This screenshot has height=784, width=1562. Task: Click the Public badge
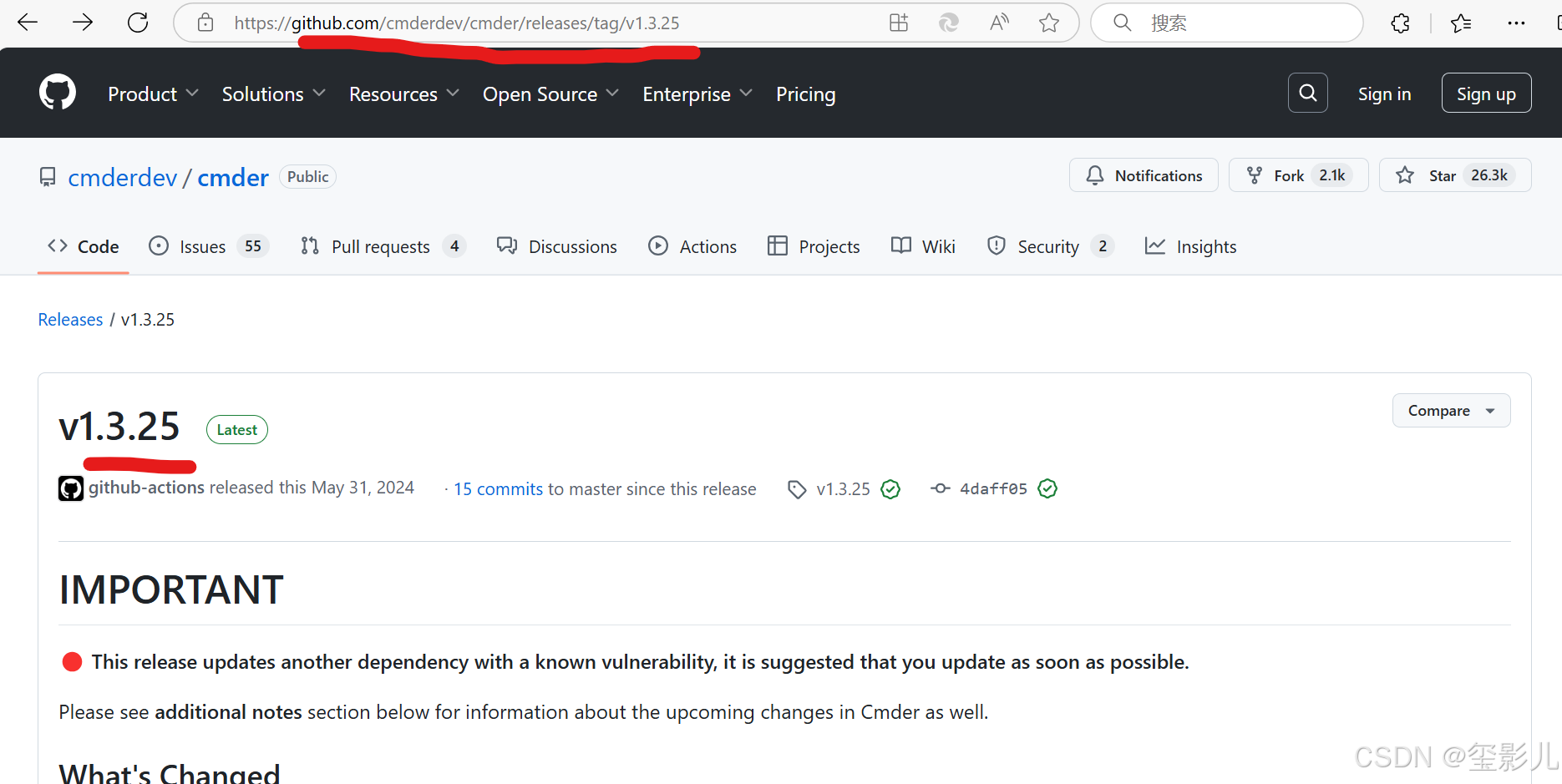(x=307, y=177)
